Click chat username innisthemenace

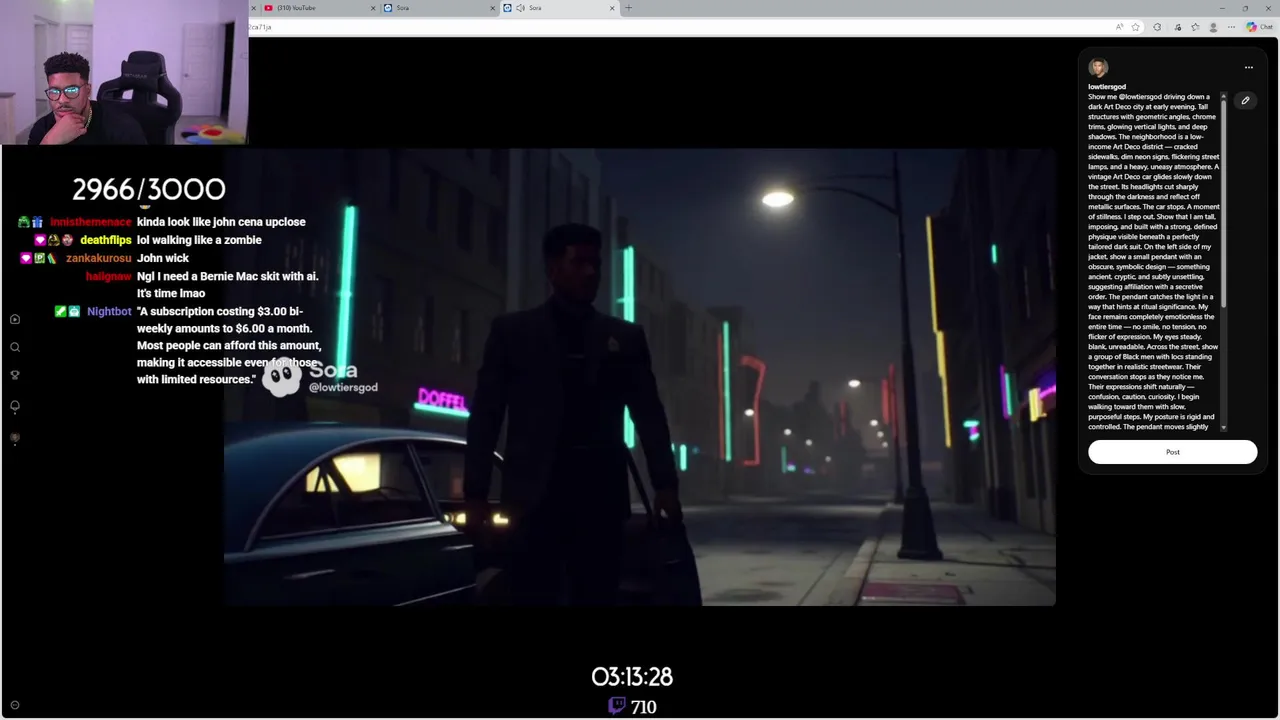point(91,222)
